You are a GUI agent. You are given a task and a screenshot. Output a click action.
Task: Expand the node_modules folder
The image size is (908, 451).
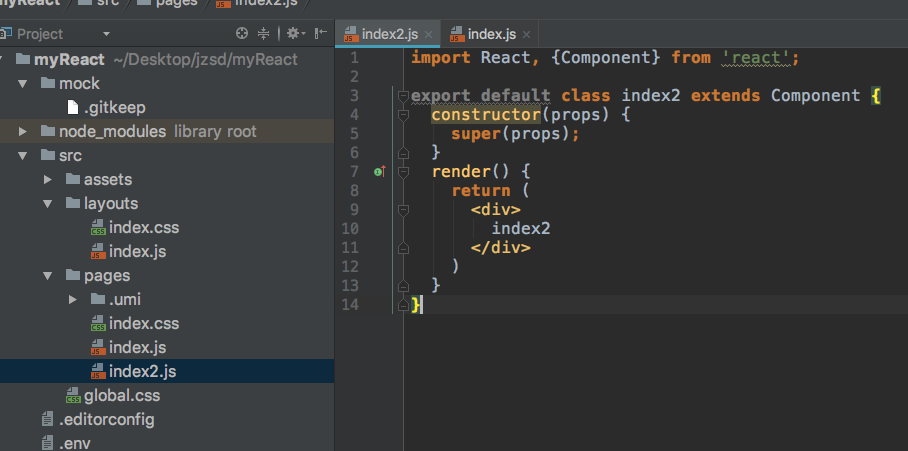pos(24,131)
